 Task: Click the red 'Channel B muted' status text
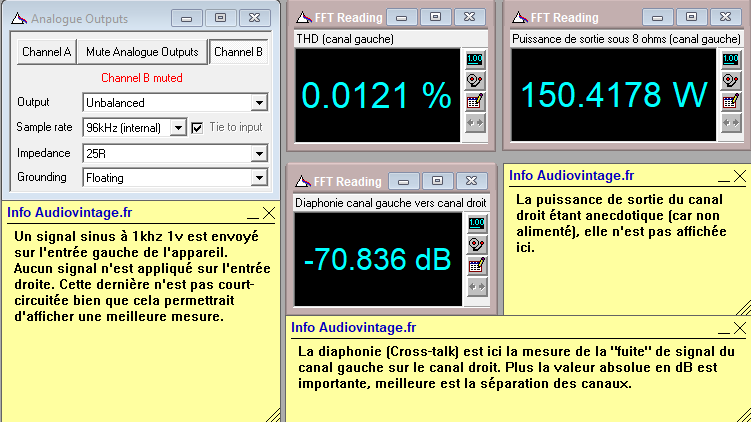(142, 78)
